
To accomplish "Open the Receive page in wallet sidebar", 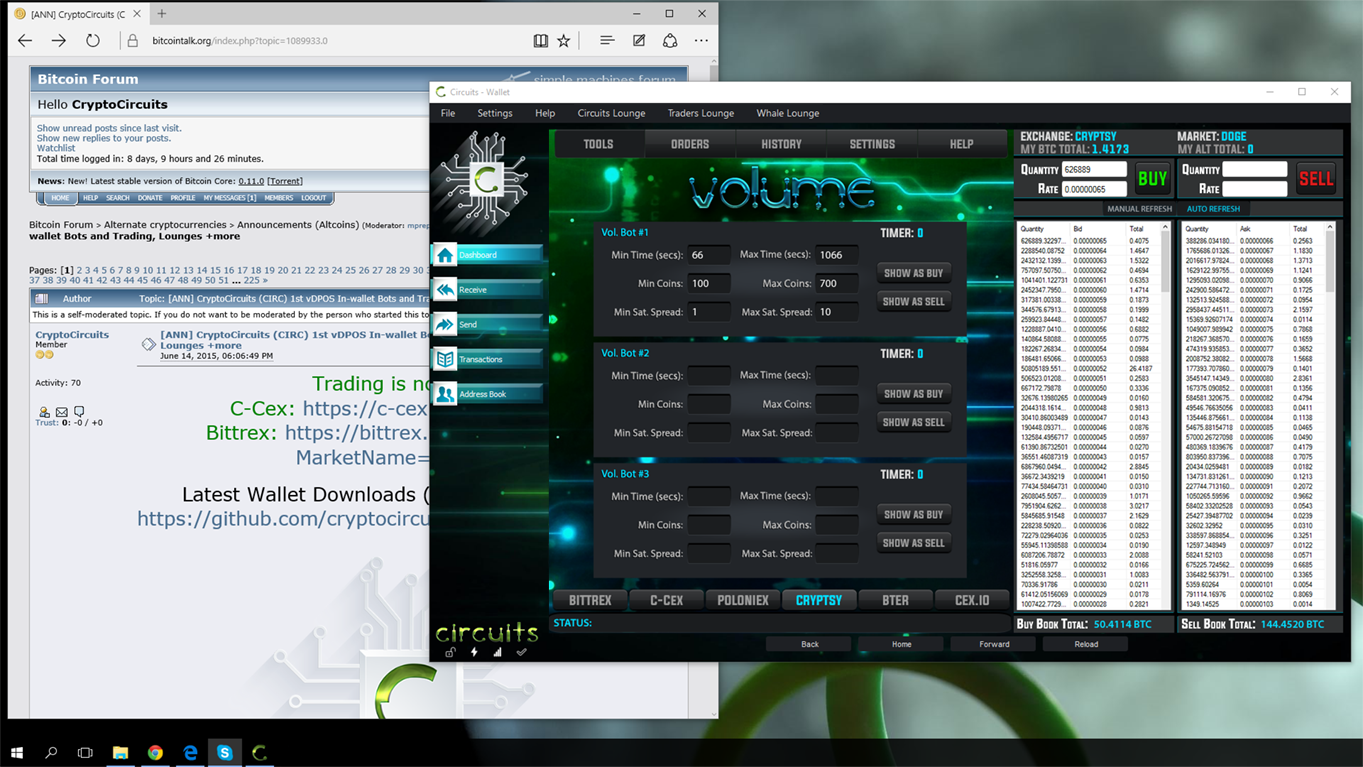I will [x=487, y=290].
